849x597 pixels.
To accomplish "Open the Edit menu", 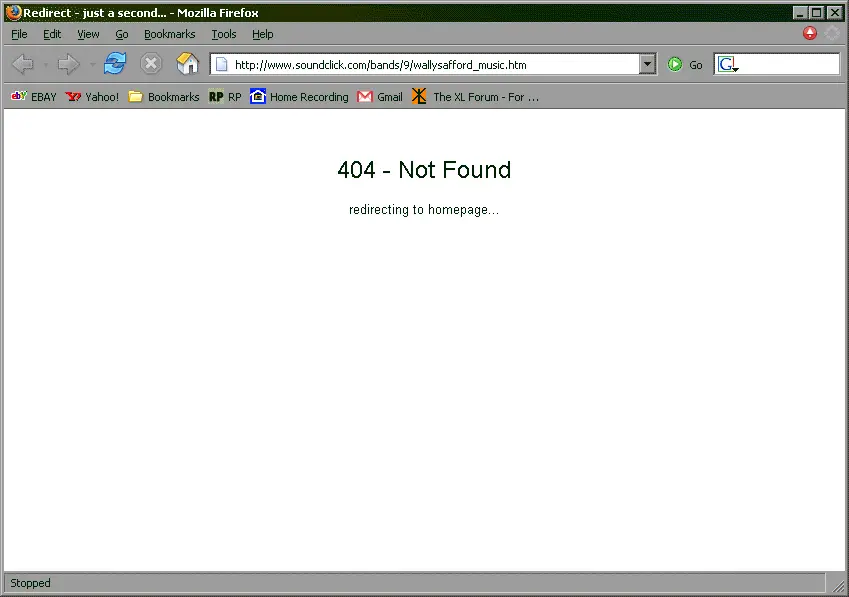I will tap(52, 34).
